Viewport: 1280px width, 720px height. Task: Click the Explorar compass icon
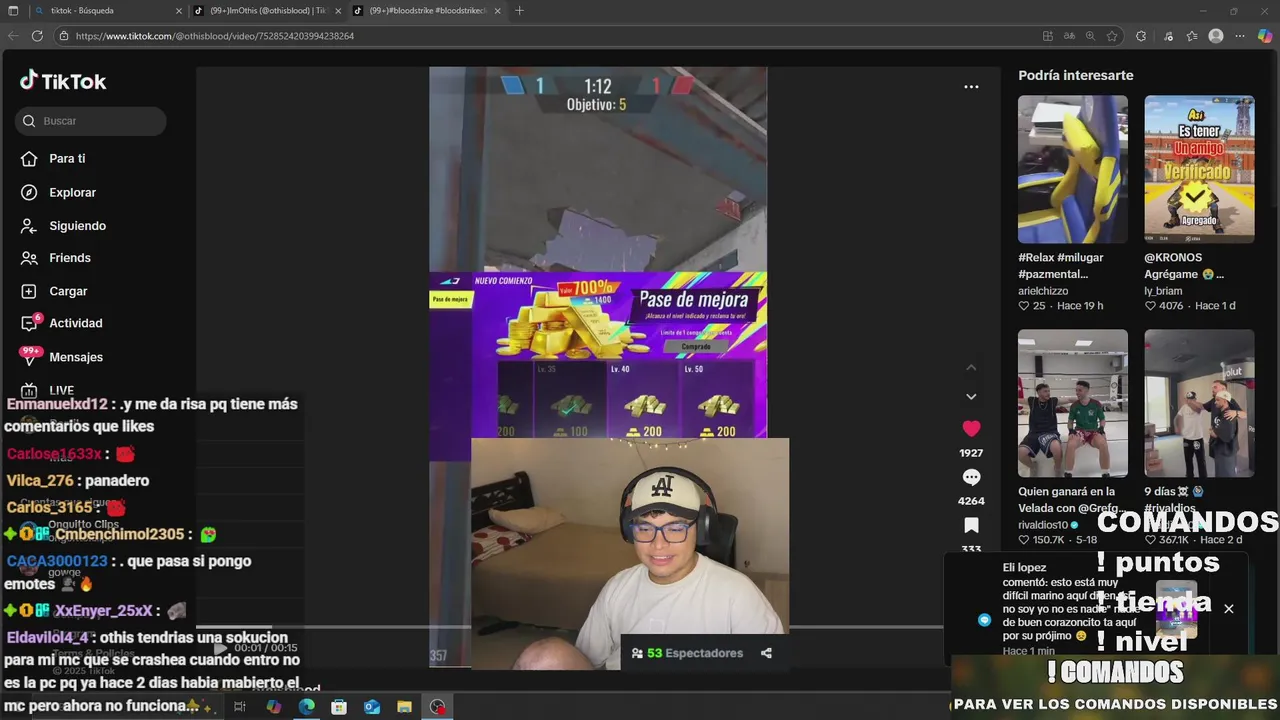[x=29, y=193]
